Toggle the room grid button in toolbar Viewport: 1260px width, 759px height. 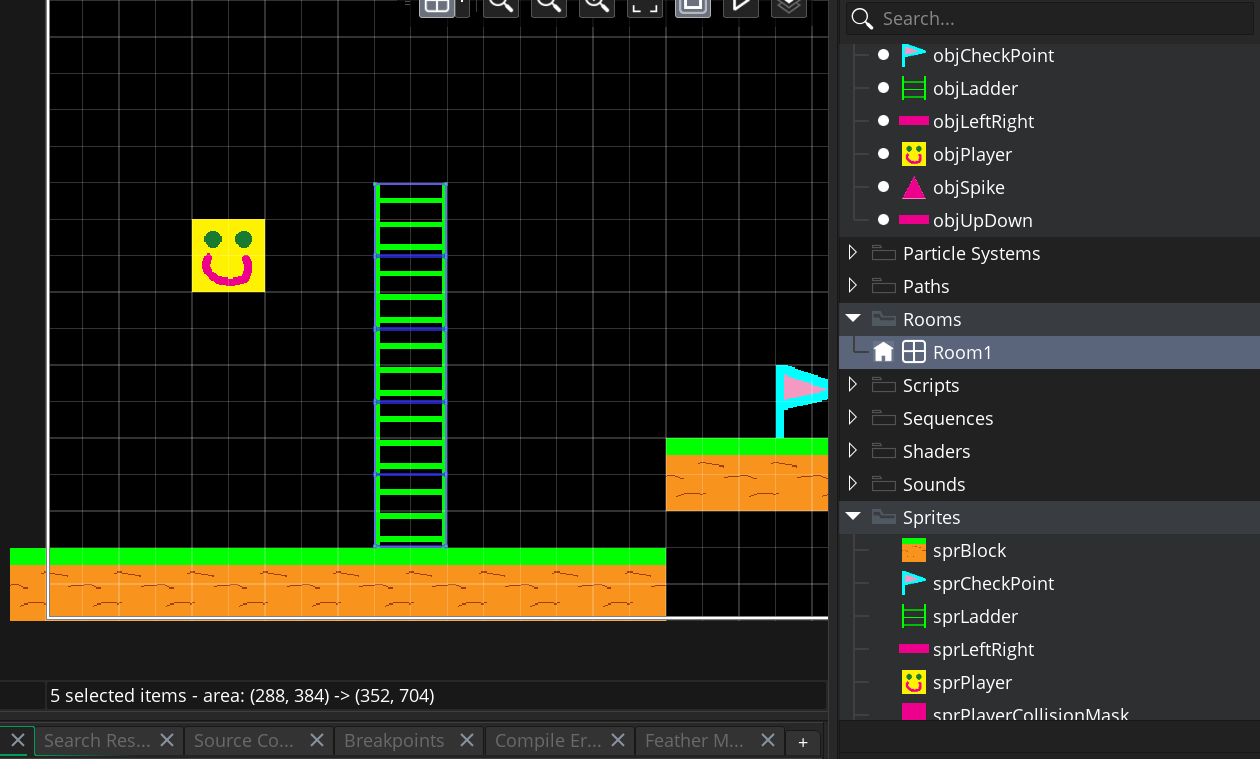tap(436, 6)
